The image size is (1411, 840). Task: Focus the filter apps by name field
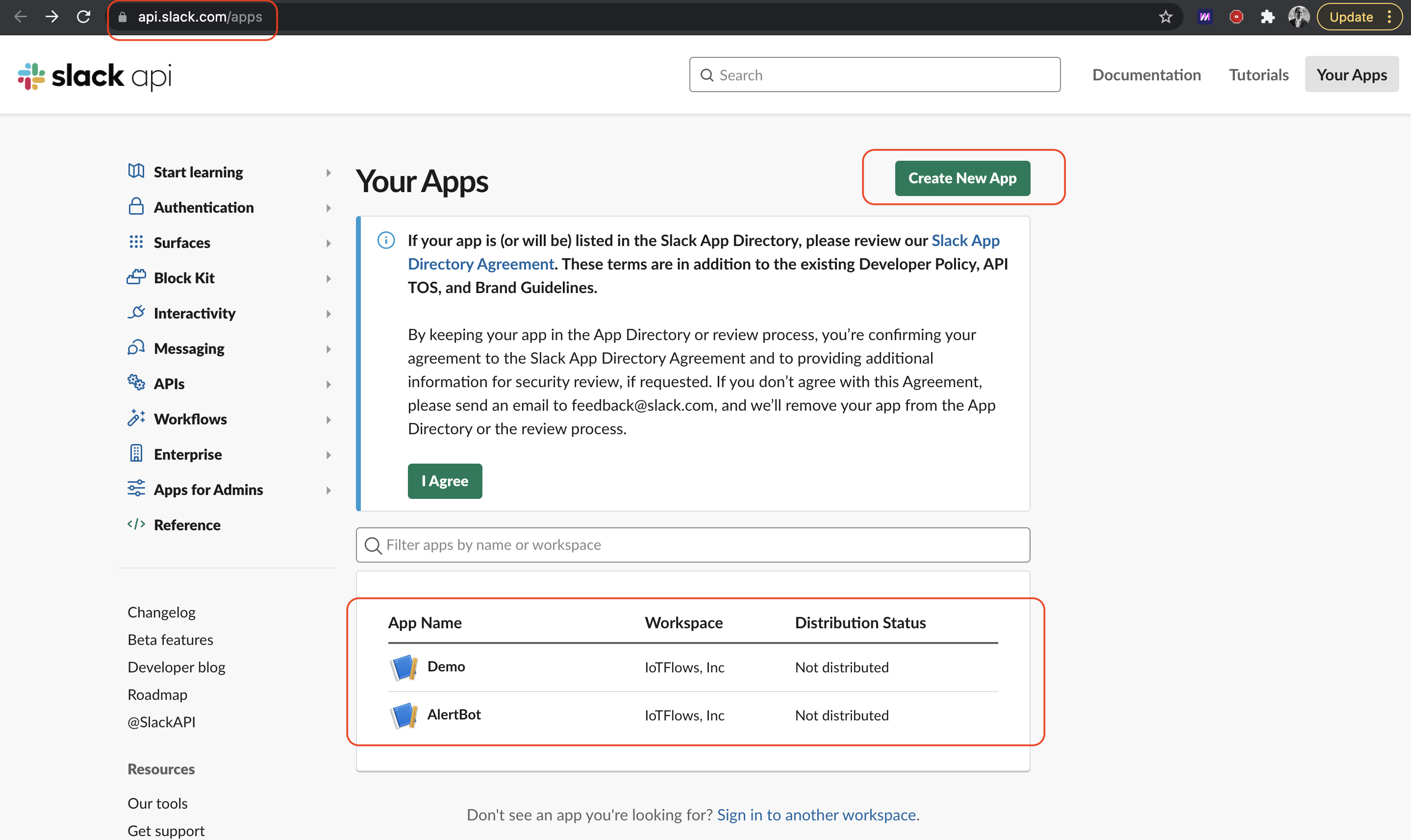click(x=693, y=544)
